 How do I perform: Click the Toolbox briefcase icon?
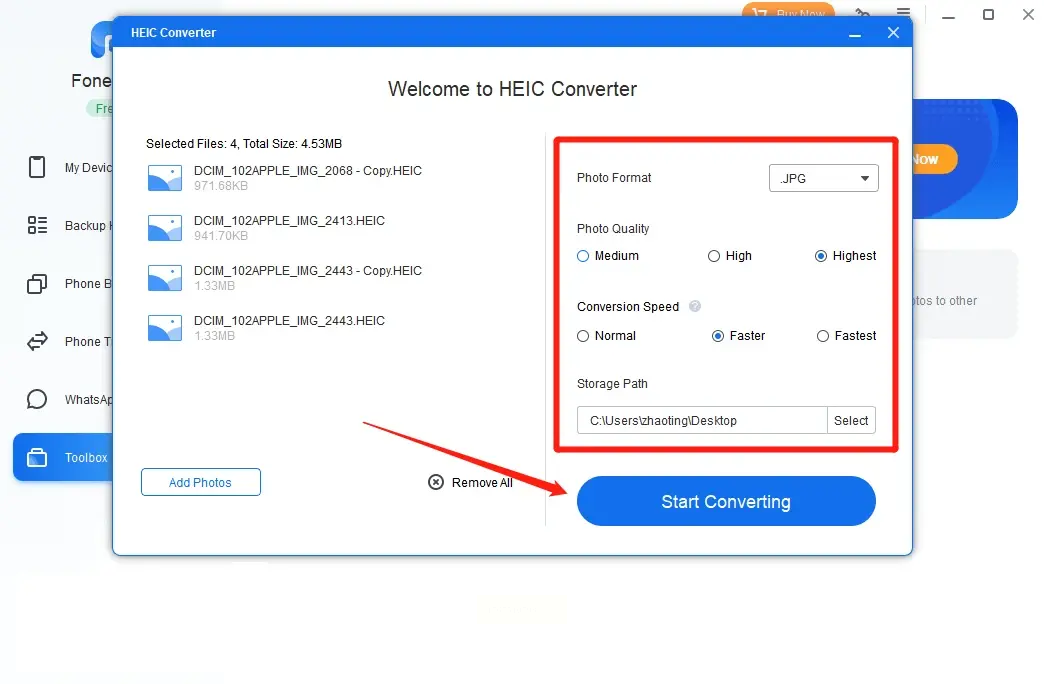(37, 458)
